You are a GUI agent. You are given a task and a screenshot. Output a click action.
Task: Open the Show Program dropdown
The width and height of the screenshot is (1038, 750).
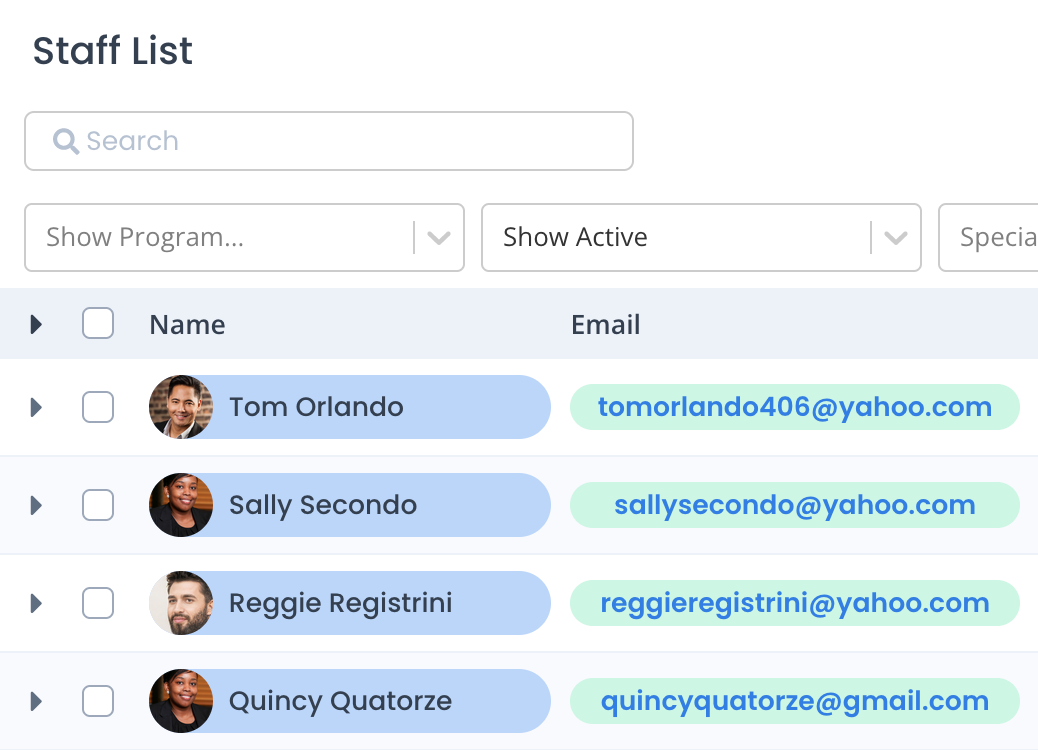244,238
